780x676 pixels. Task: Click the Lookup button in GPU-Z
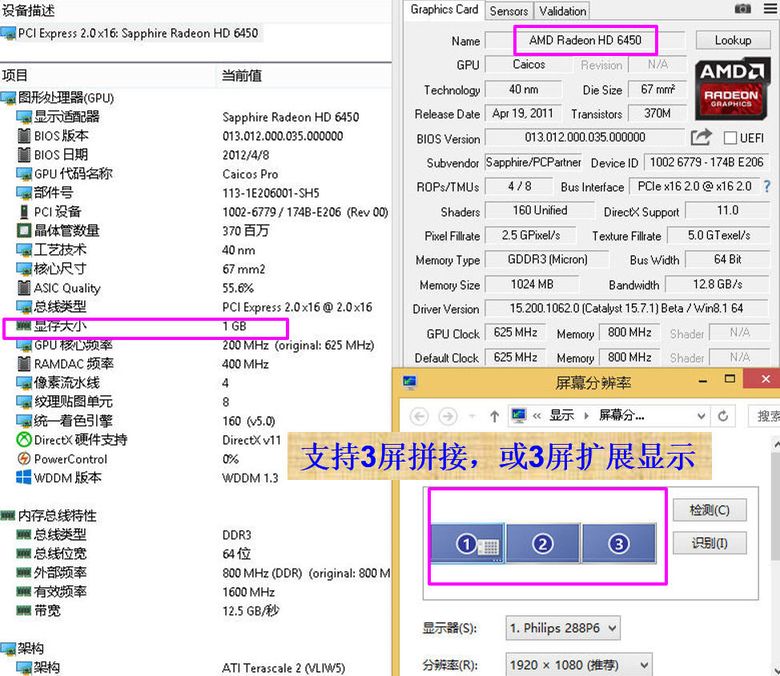click(x=733, y=40)
